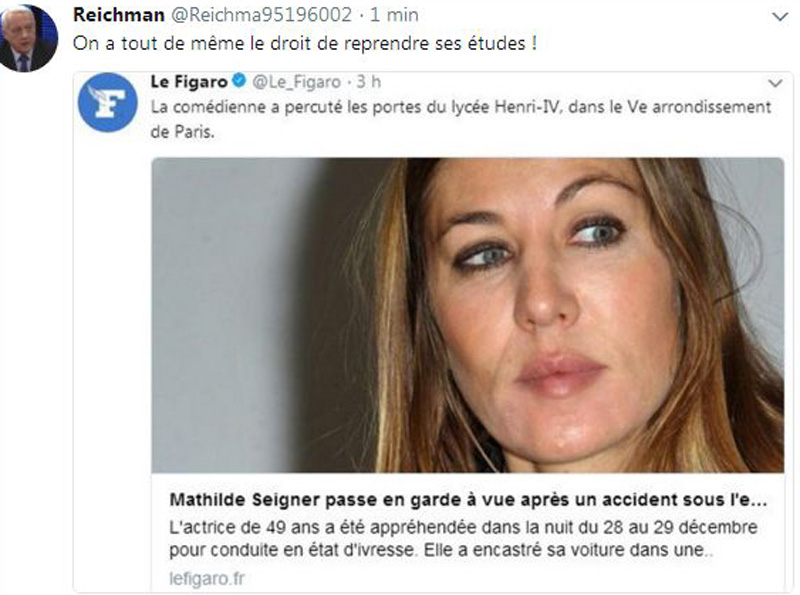800x595 pixels.
Task: Click the @Reichma95196002 handle
Action: [x=261, y=15]
